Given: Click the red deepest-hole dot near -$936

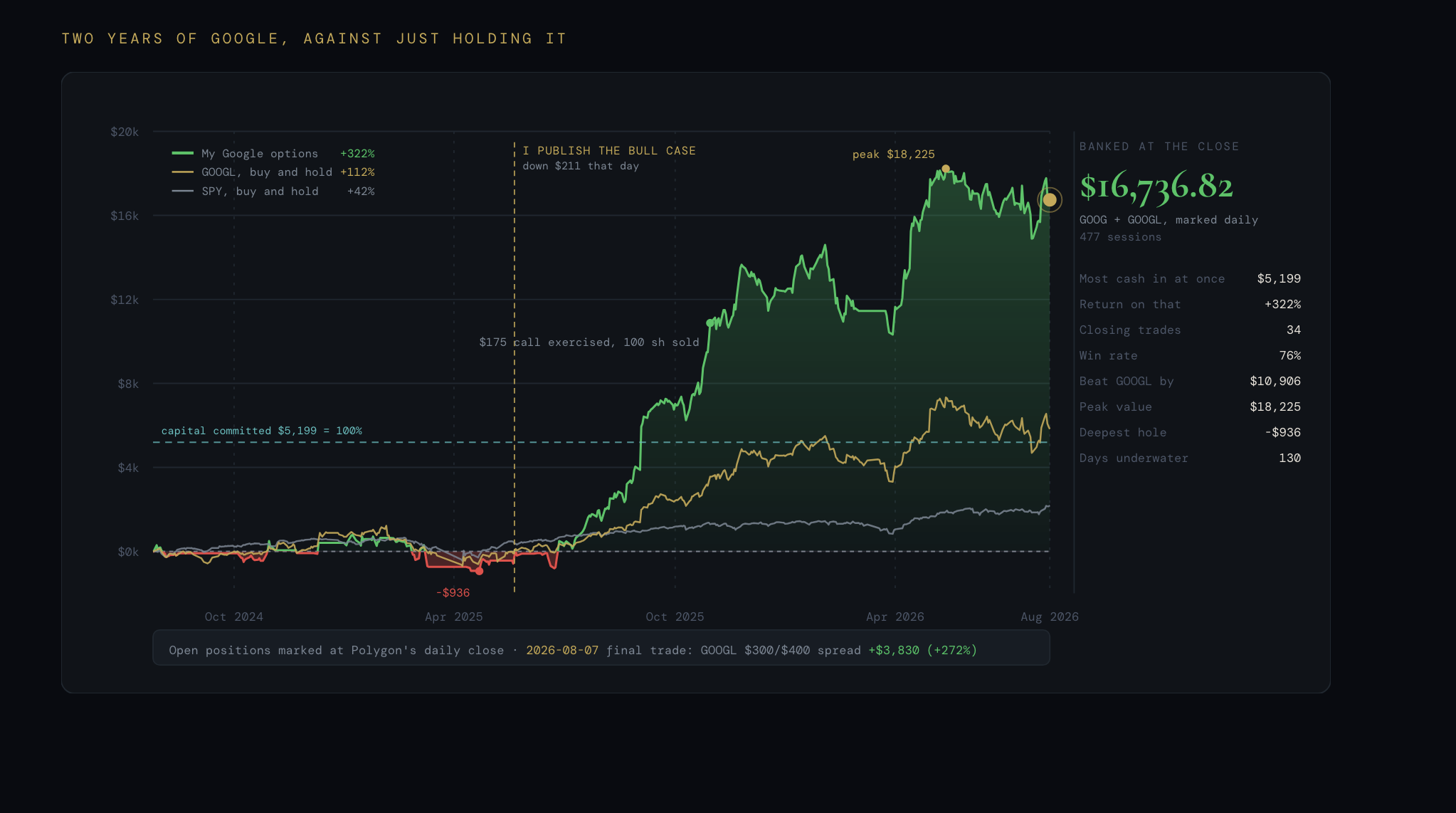Looking at the screenshot, I should [x=479, y=571].
